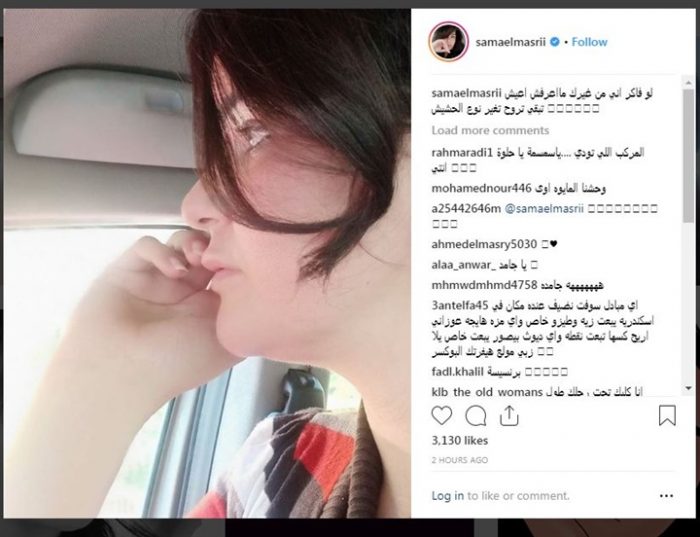Save post with the bookmark icon
This screenshot has height=537, width=700.
[x=667, y=415]
